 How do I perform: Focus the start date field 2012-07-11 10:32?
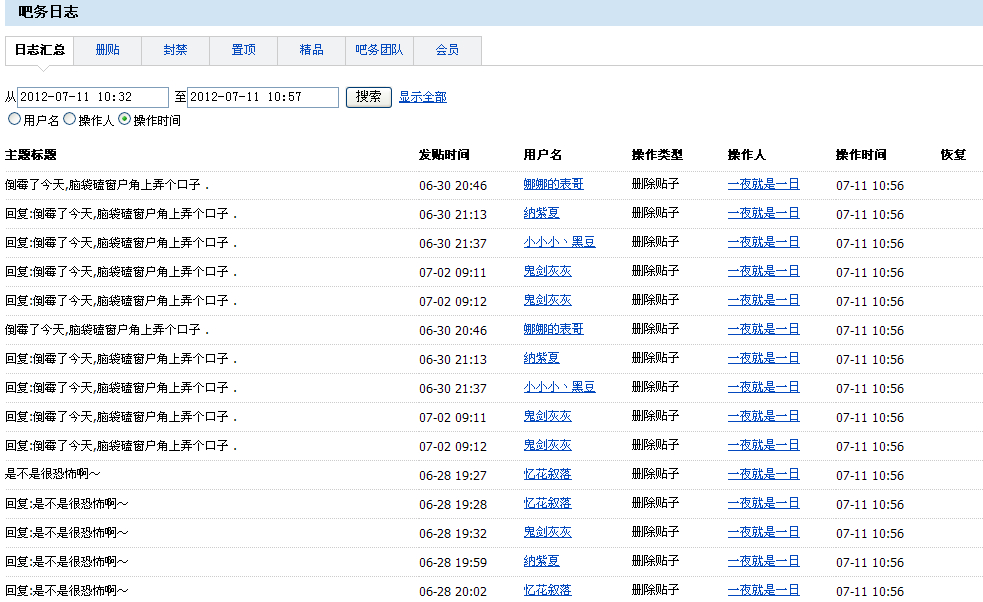(93, 97)
